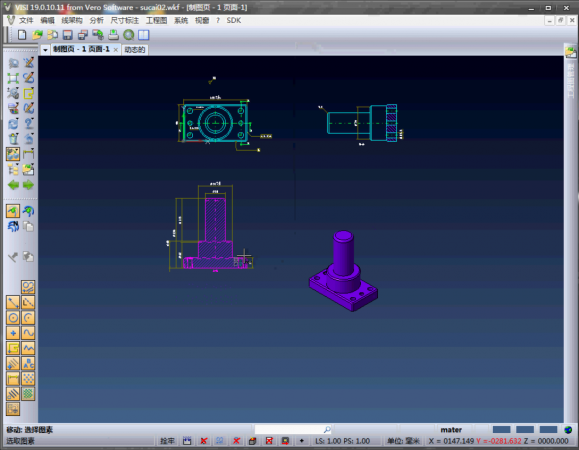Image resolution: width=579 pixels, height=450 pixels.
Task: Expand the question mark query tool flyout
Action: [28, 123]
